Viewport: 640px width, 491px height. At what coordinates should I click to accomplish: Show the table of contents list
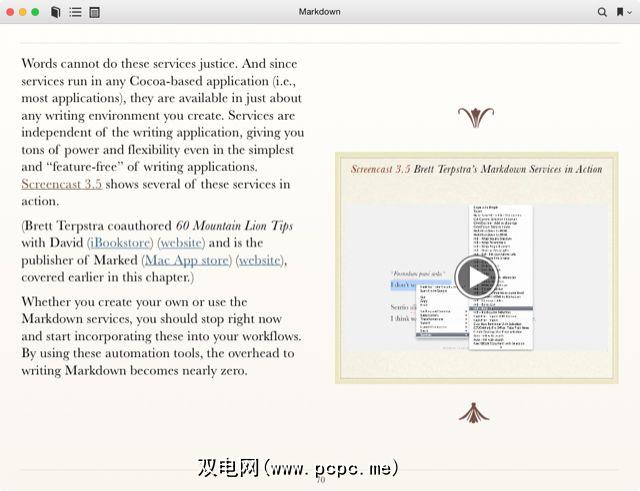click(x=75, y=12)
